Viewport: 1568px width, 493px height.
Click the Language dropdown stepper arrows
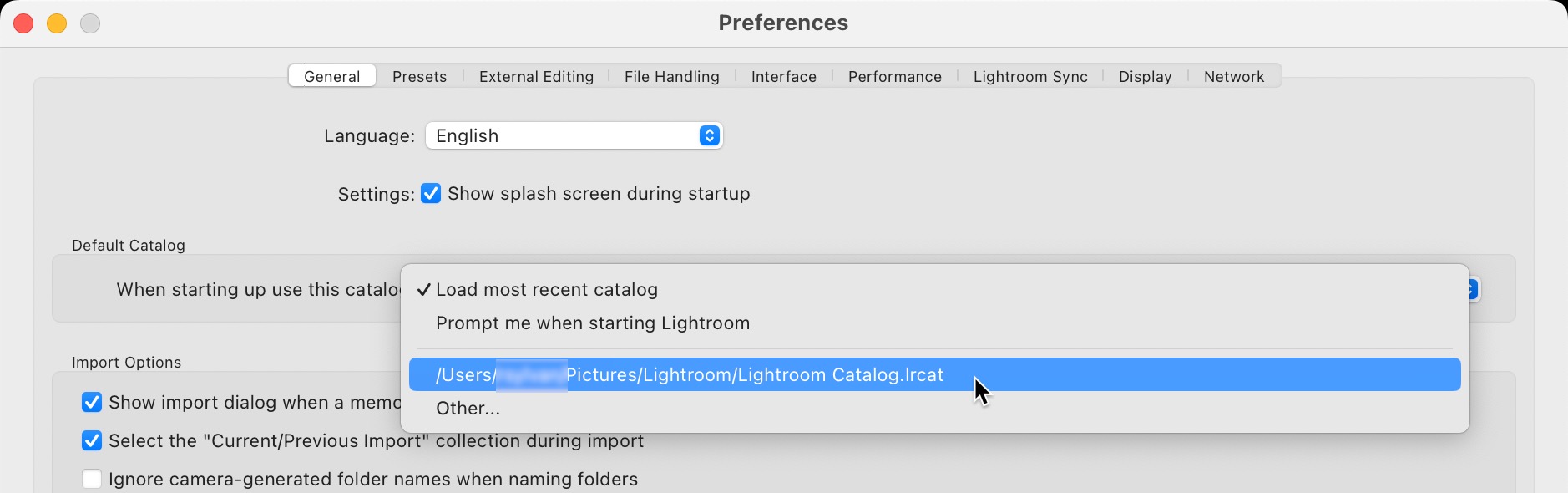pos(709,135)
